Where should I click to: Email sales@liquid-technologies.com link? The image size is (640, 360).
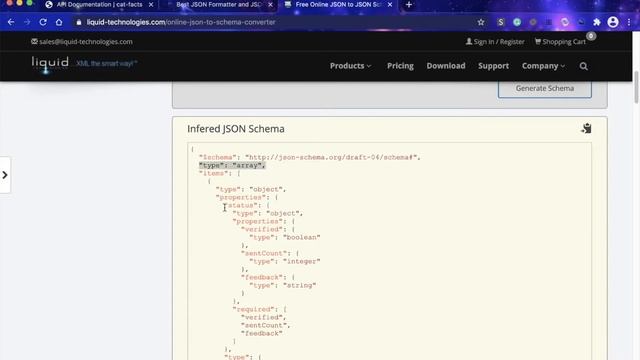point(82,42)
